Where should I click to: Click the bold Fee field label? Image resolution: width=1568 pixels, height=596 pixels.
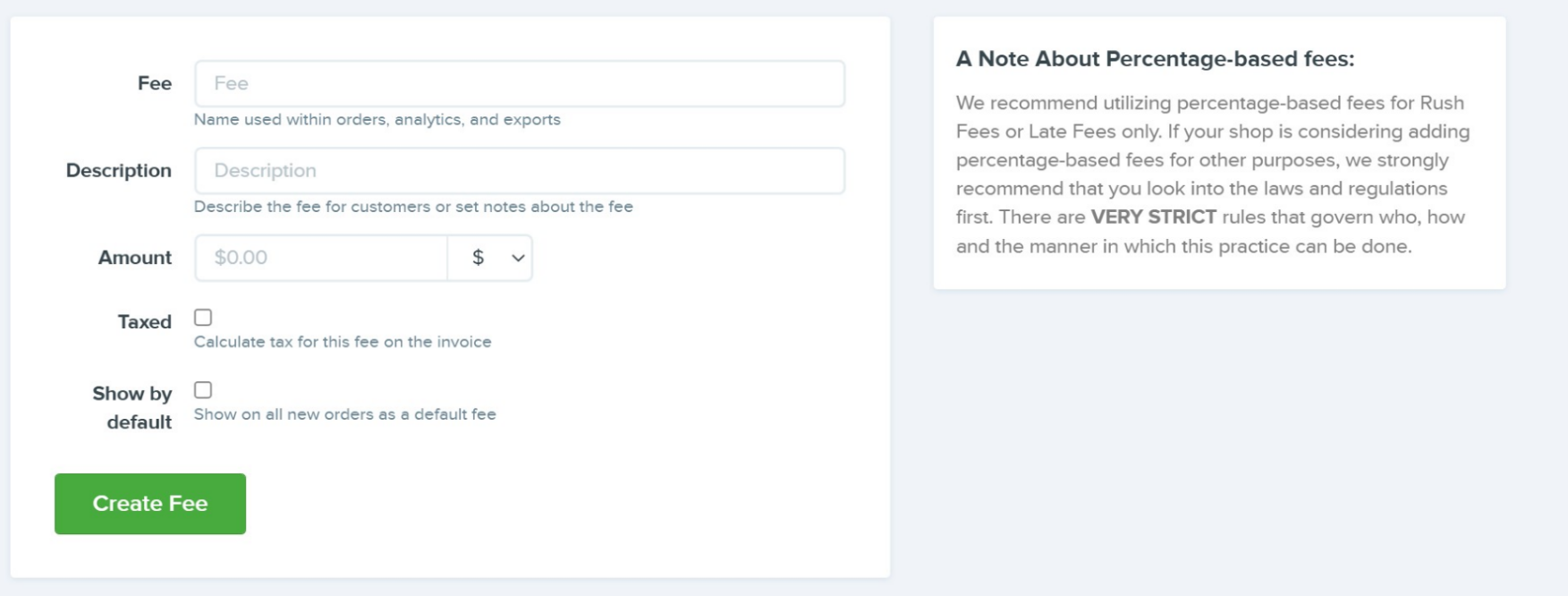(x=155, y=83)
